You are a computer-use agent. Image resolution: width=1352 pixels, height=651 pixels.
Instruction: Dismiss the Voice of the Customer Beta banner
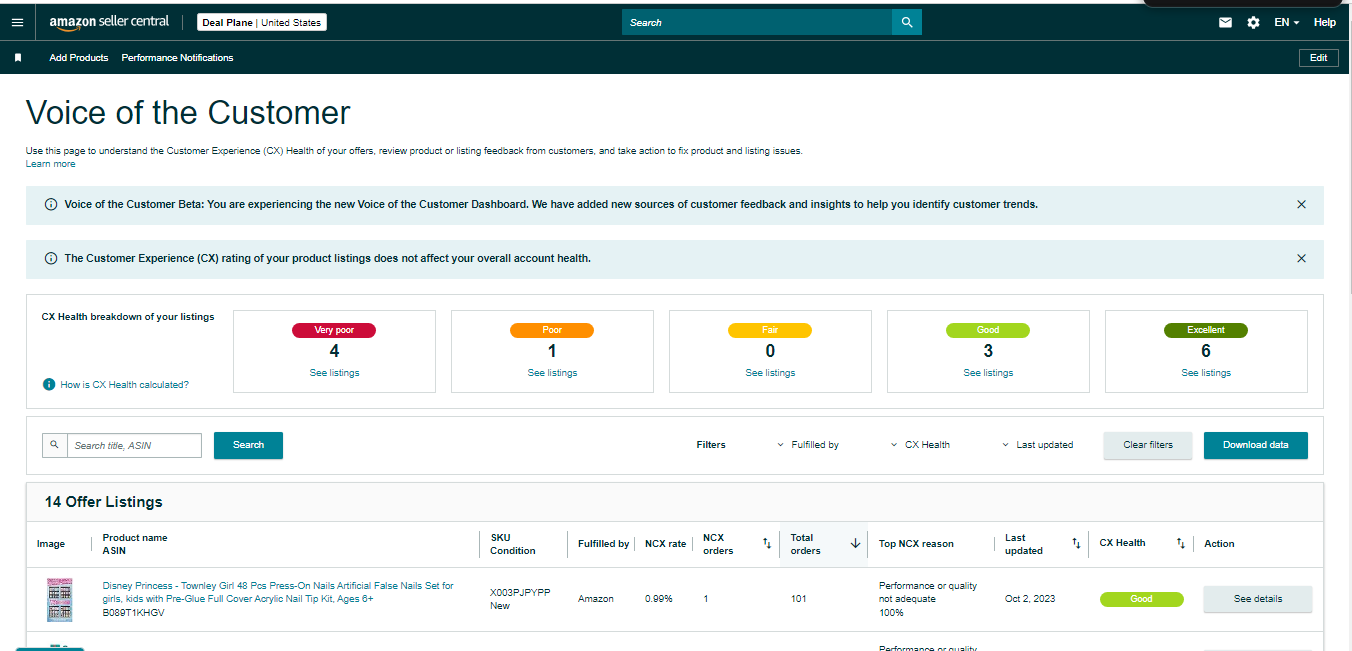1301,204
